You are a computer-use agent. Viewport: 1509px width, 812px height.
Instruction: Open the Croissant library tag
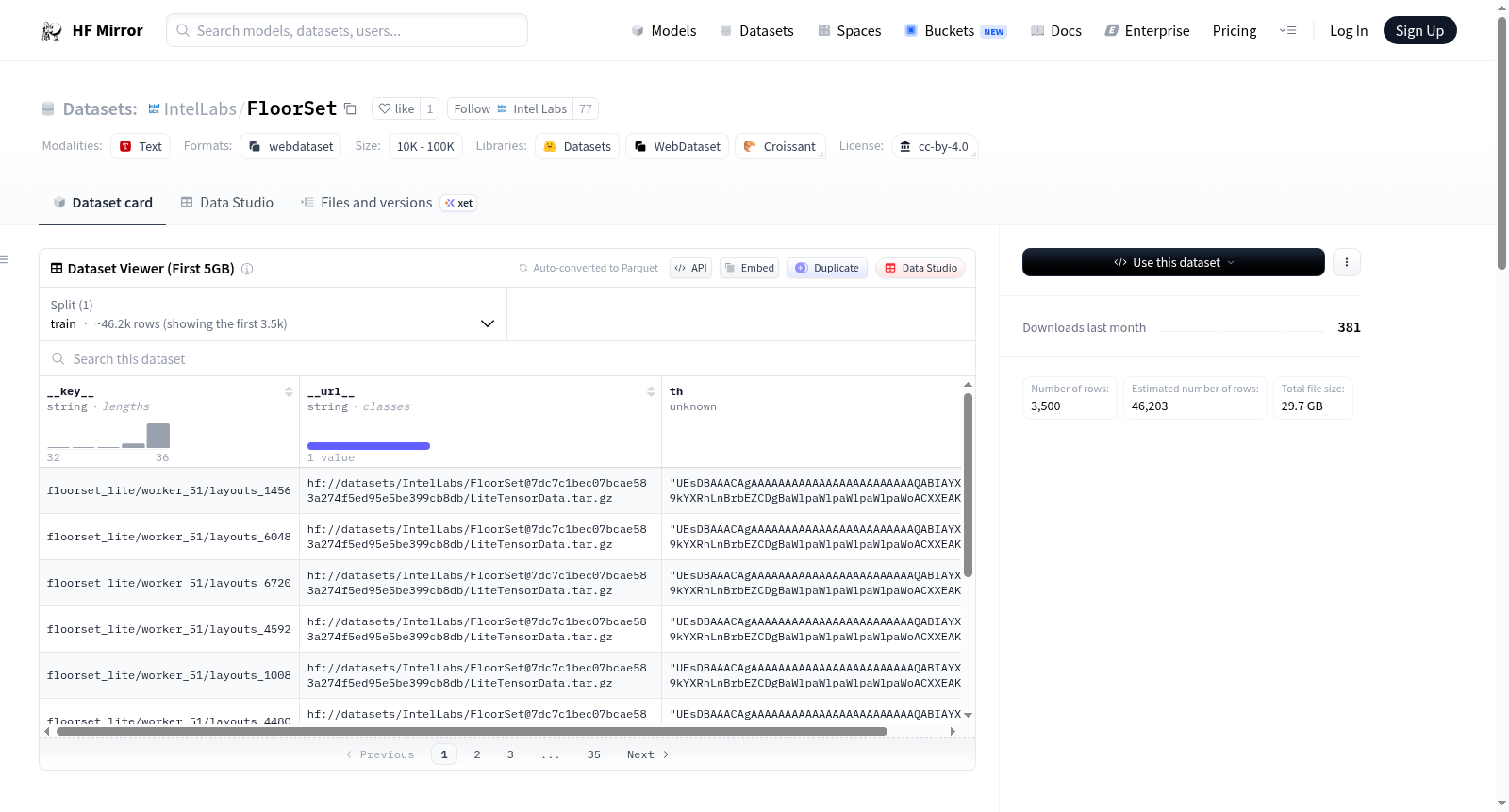point(780,146)
